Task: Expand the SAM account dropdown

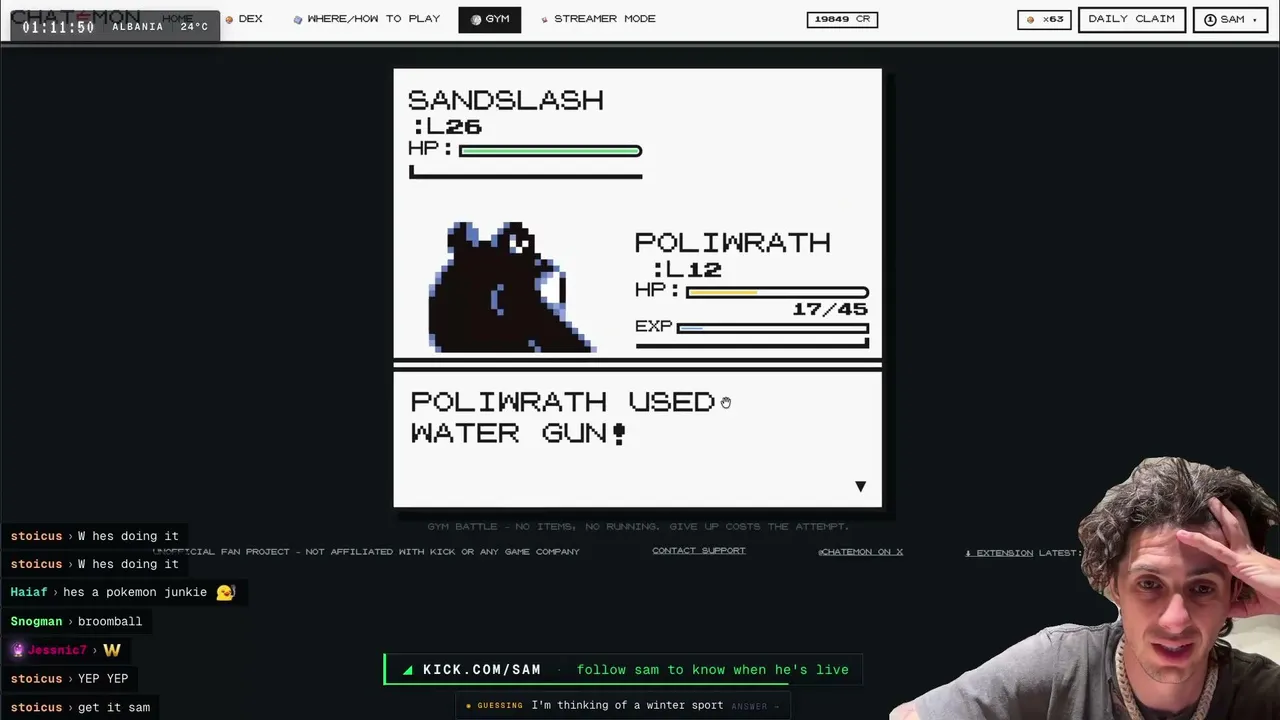Action: [1230, 19]
